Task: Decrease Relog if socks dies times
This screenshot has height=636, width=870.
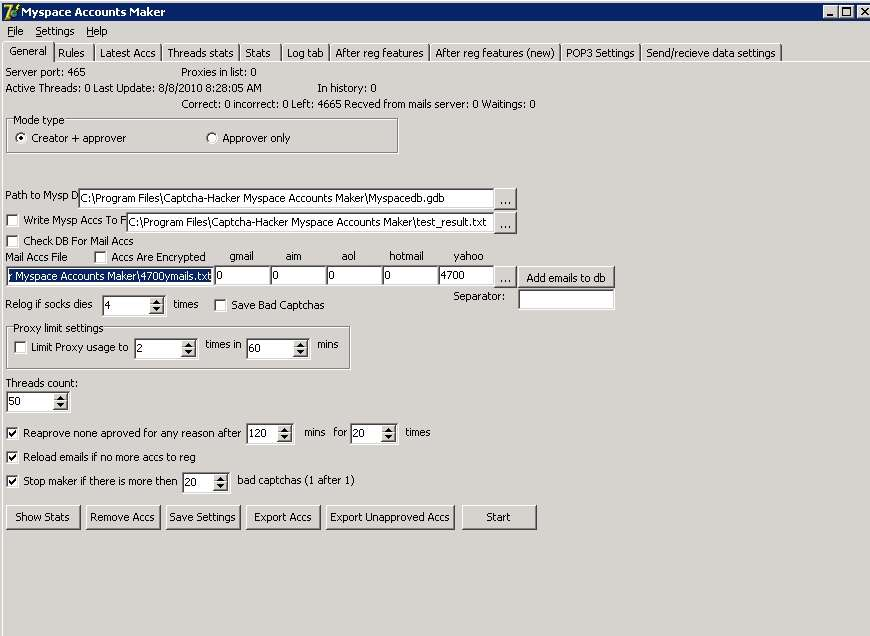Action: (157, 309)
